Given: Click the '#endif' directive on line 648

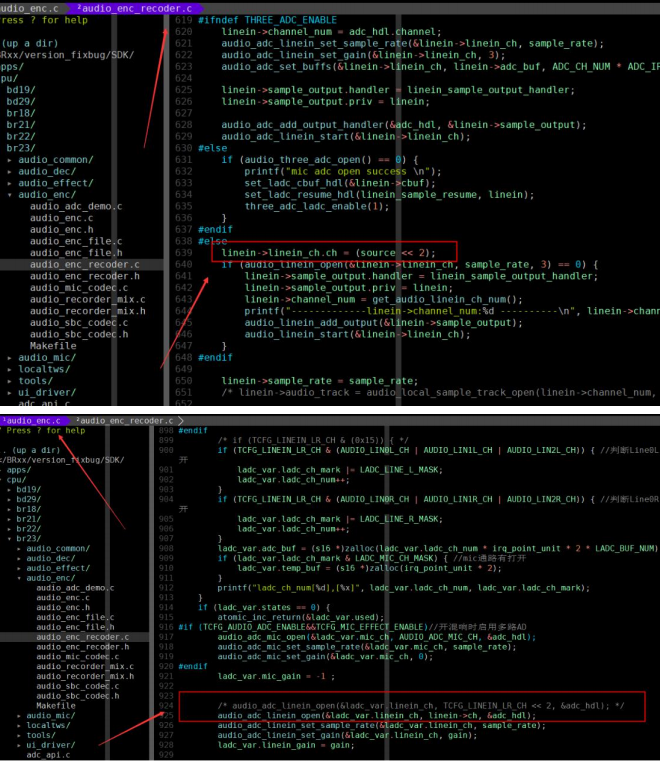Looking at the screenshot, I should click(x=215, y=358).
